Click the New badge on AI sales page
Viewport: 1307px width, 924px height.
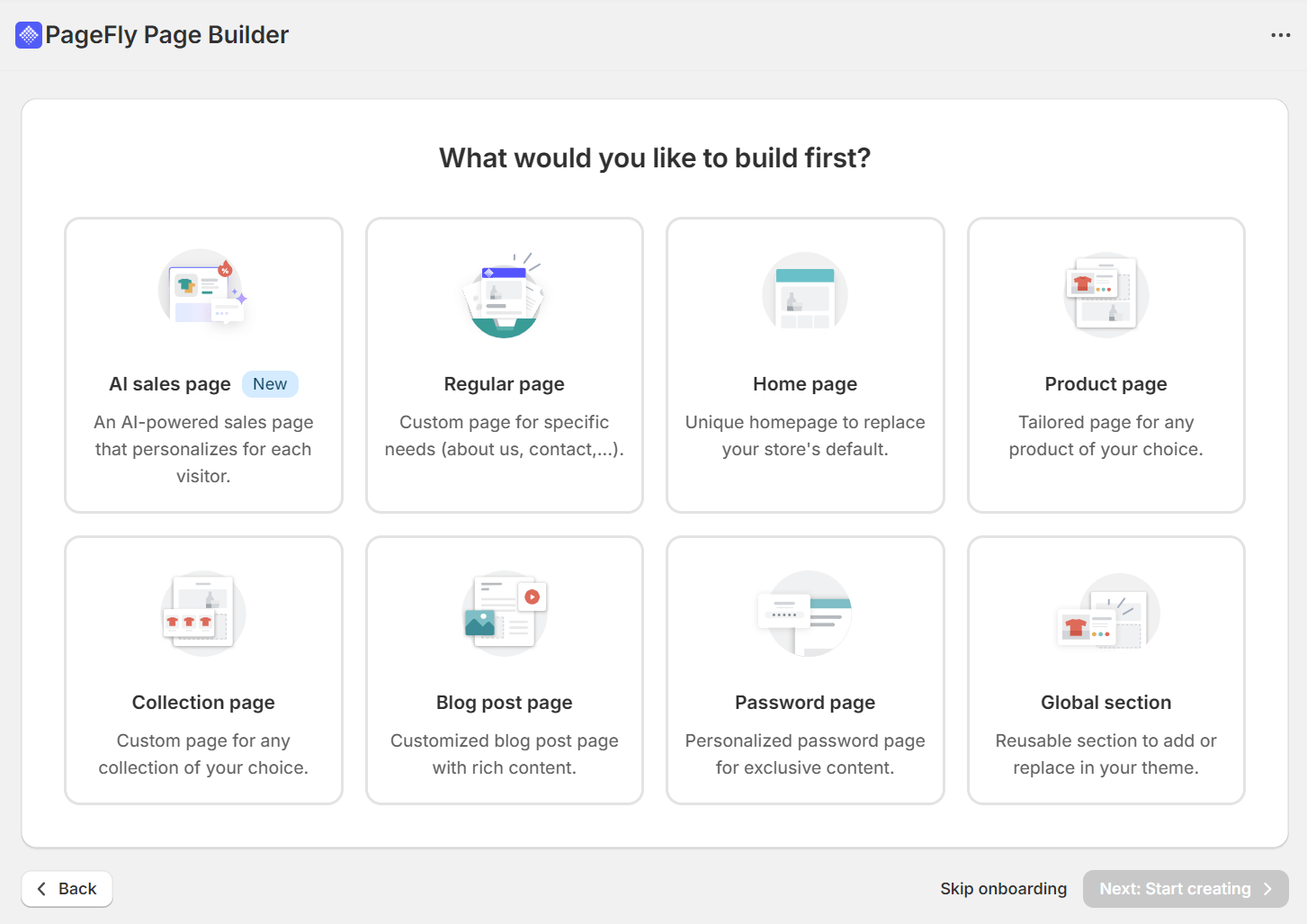(x=270, y=383)
